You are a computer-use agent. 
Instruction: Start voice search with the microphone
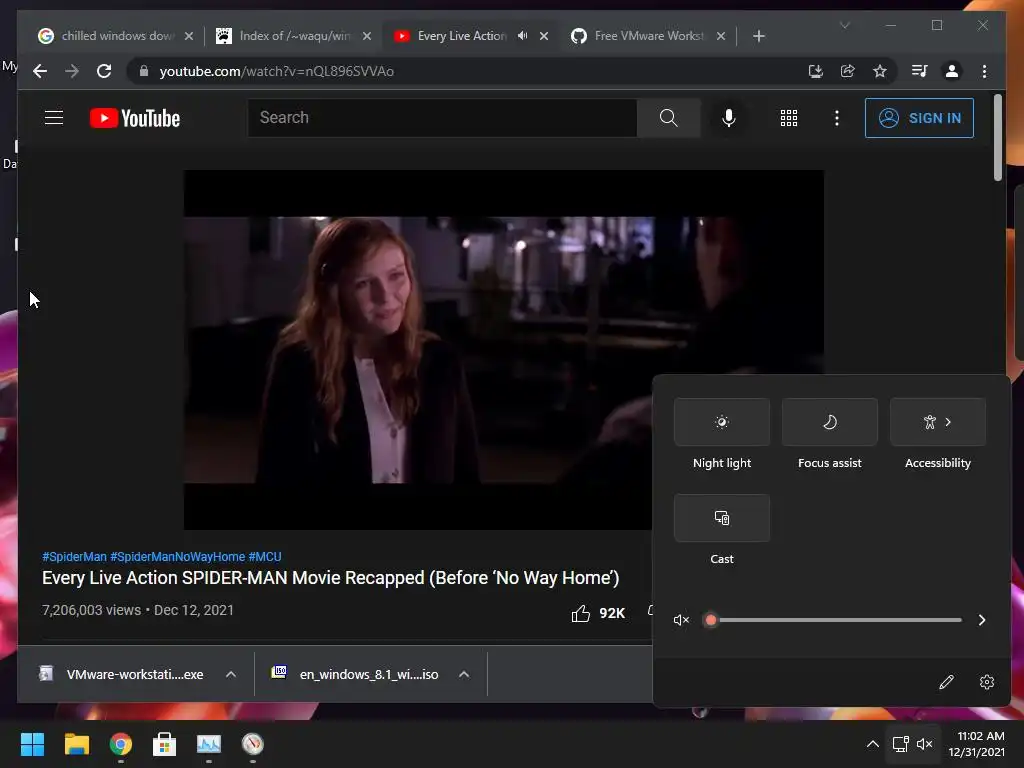click(729, 118)
